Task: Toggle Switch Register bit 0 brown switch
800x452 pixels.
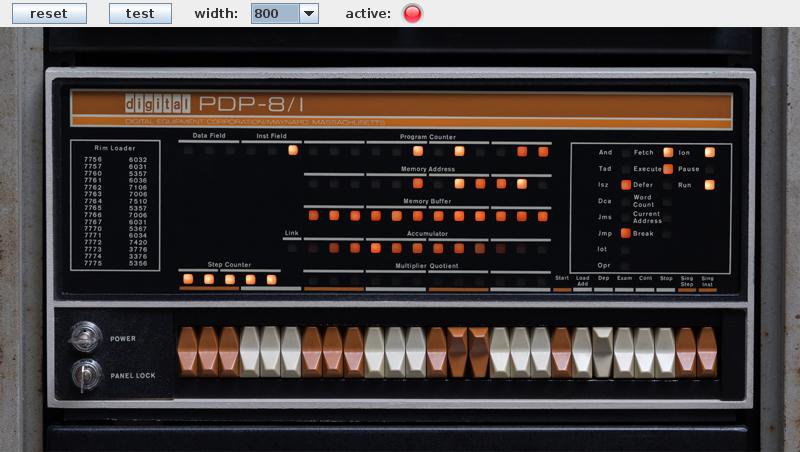Action: pyautogui.click(x=312, y=352)
